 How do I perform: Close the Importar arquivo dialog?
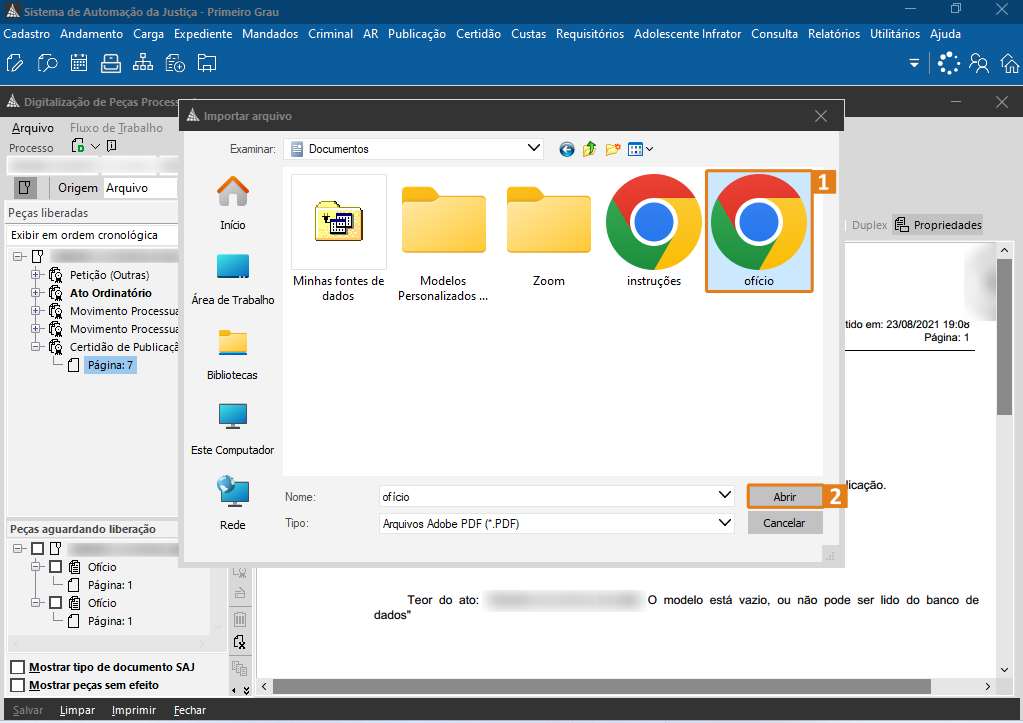[821, 116]
